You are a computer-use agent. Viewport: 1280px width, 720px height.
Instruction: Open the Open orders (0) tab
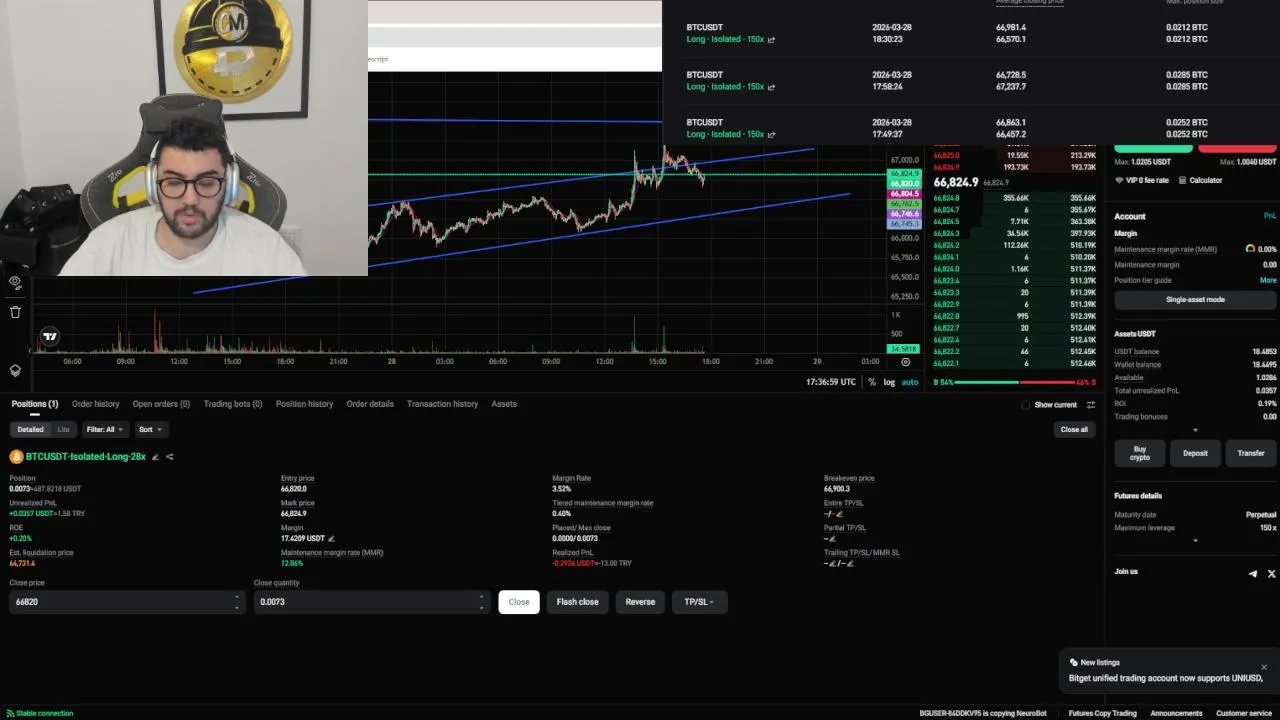161,404
